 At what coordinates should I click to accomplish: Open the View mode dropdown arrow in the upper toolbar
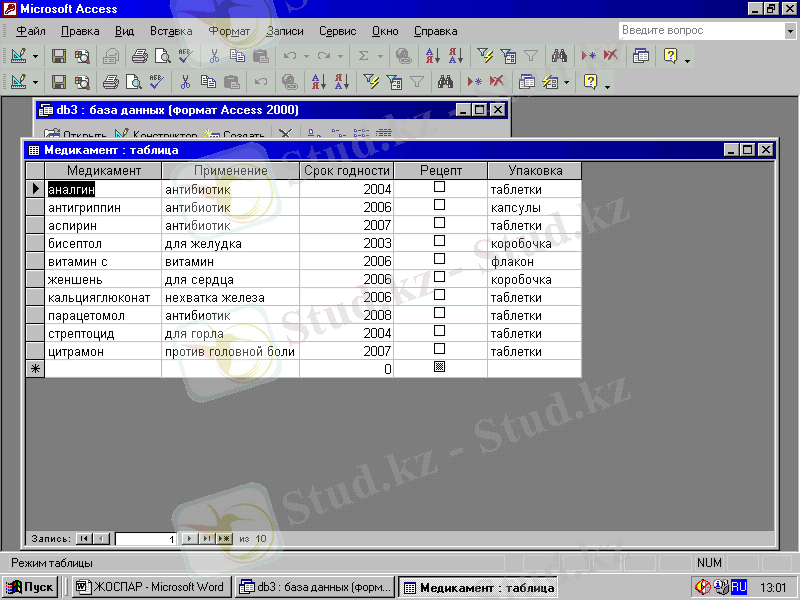[x=36, y=56]
